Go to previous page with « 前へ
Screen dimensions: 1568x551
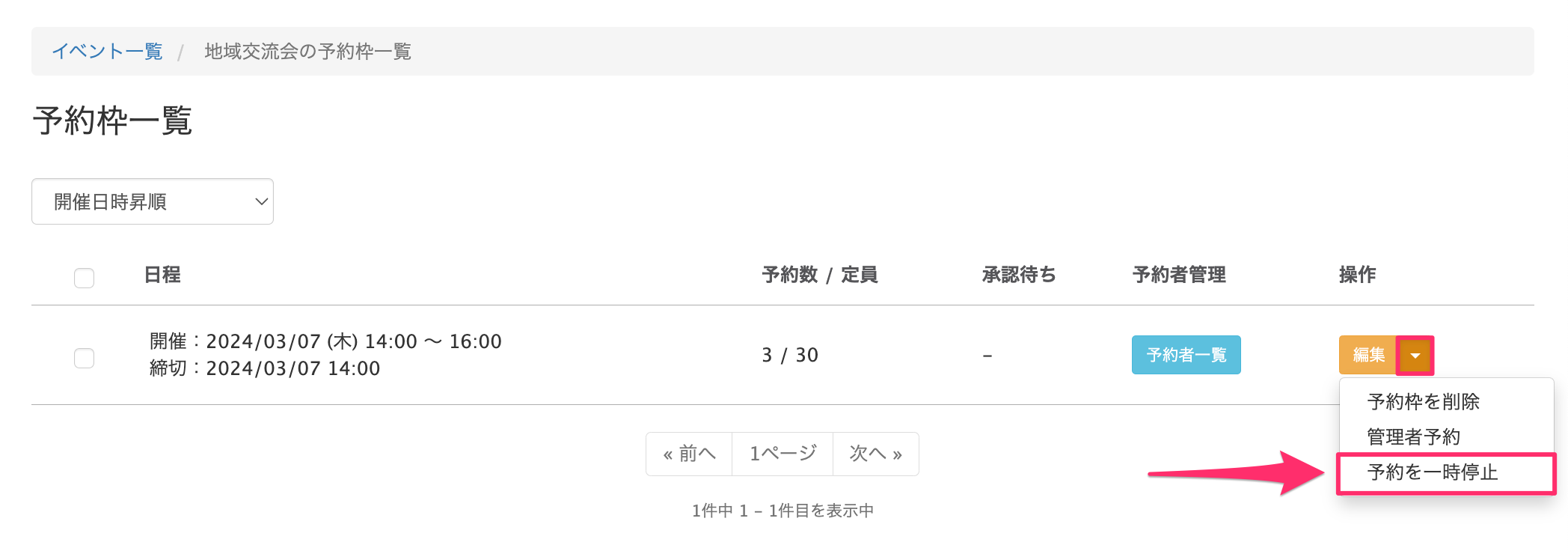coord(689,454)
